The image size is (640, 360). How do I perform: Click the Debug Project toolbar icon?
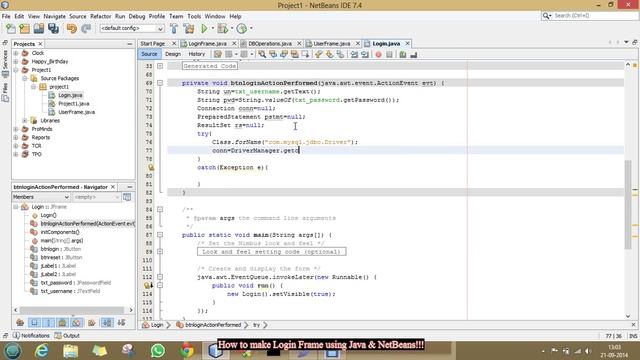click(x=223, y=29)
